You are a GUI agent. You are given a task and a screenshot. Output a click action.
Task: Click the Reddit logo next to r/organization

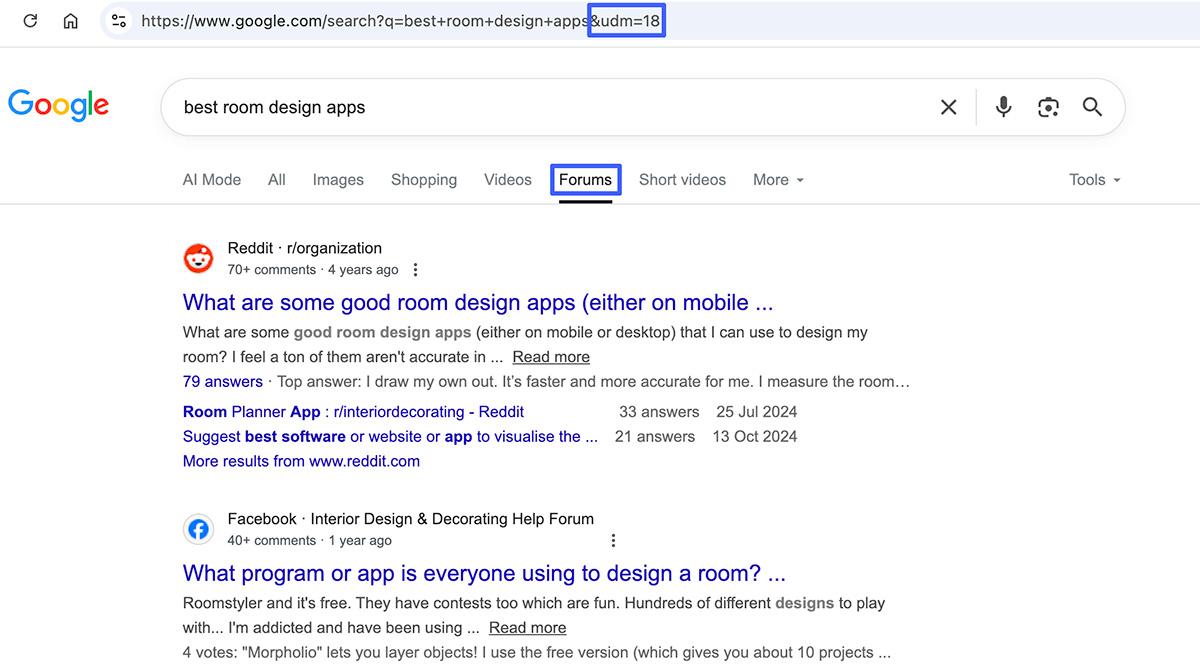[199, 257]
